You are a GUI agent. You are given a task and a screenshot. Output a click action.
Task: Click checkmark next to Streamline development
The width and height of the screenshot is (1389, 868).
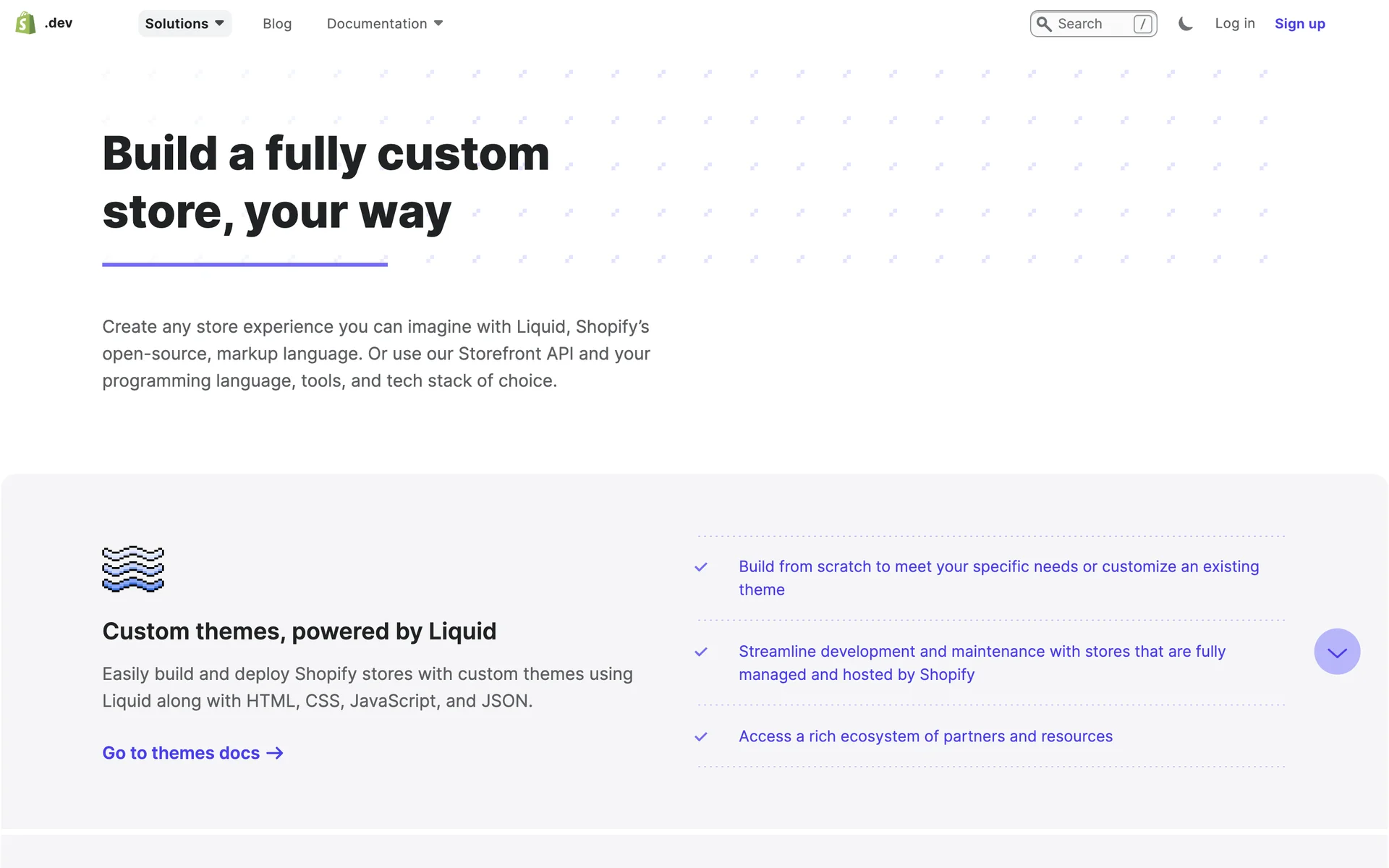pos(700,652)
